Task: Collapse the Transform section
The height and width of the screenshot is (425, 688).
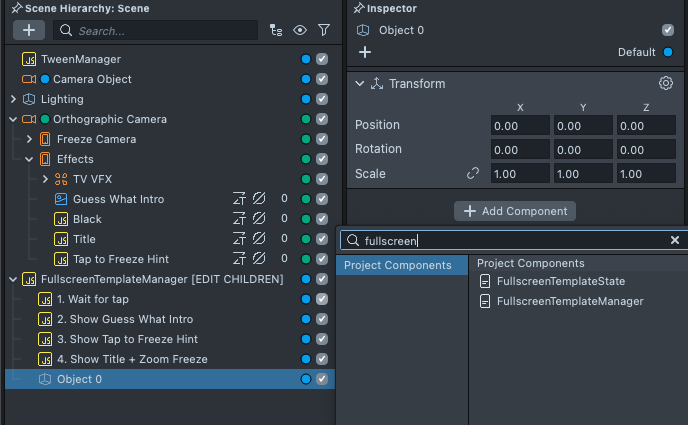Action: click(360, 84)
